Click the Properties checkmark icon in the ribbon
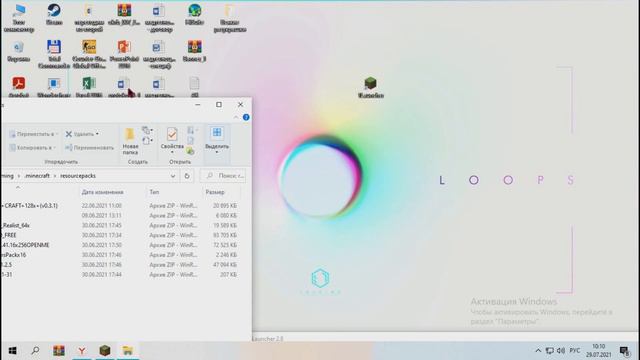640x360 pixels. (x=172, y=134)
